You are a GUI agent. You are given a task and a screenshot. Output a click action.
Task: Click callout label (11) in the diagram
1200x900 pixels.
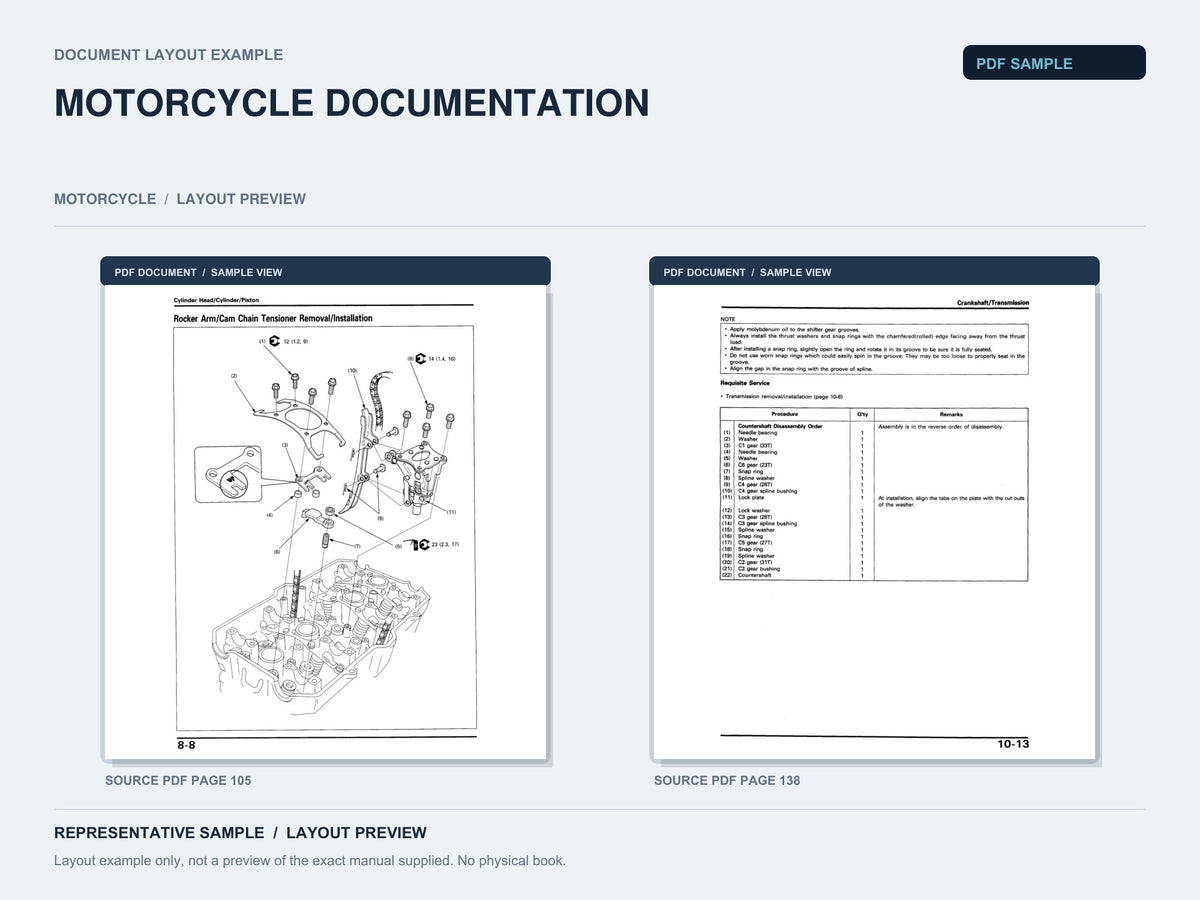[x=451, y=511]
